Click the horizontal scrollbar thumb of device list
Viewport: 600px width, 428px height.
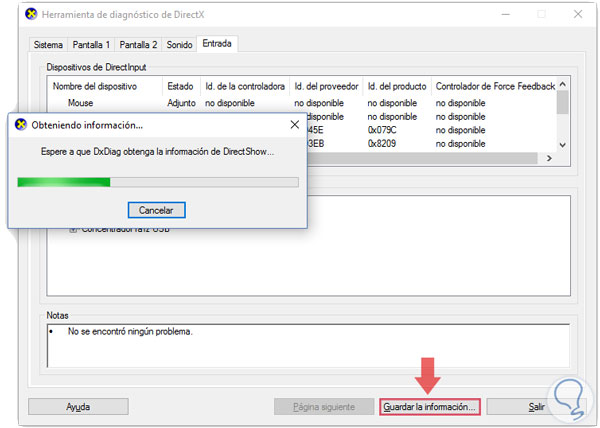point(422,158)
